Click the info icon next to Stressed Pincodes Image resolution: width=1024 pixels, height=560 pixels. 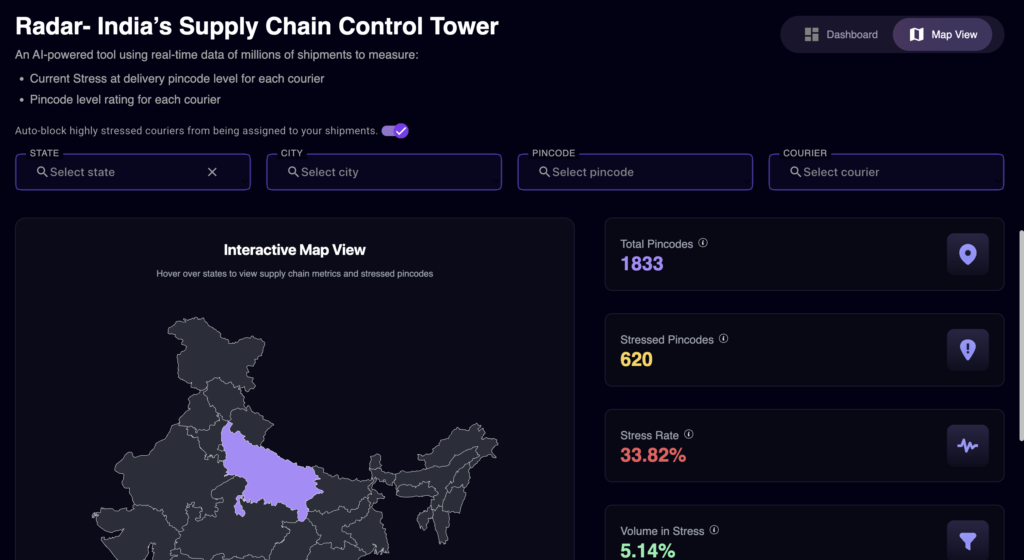(x=723, y=339)
